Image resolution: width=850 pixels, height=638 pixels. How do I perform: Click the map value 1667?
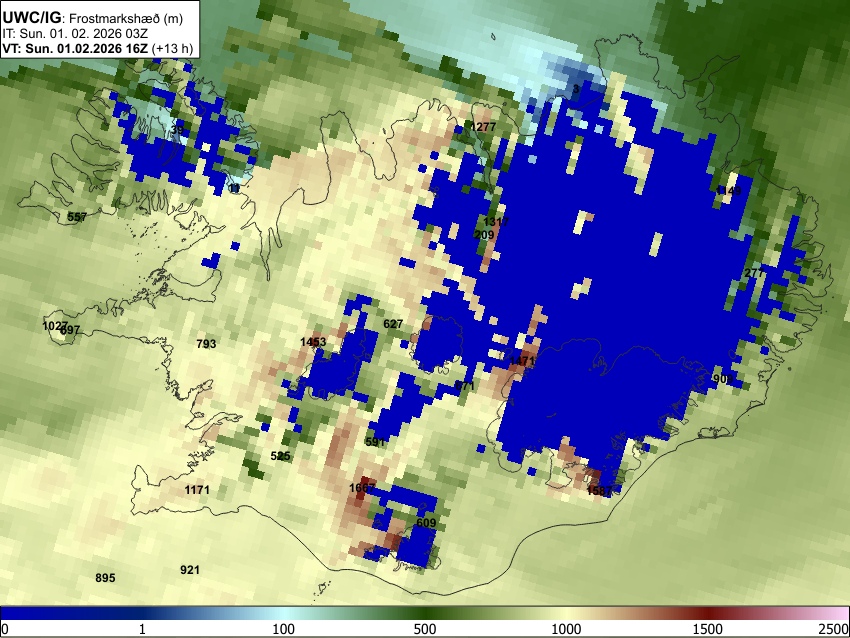tap(362, 488)
